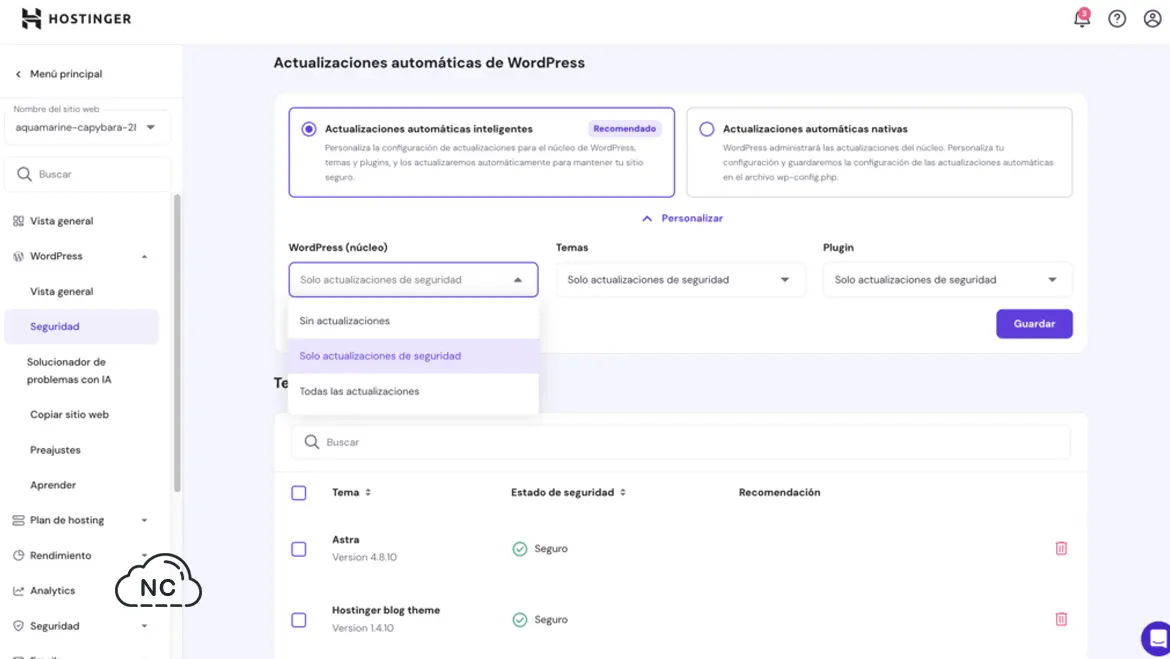The height and width of the screenshot is (659, 1170).
Task: Check the Astra theme checkbox
Action: [x=298, y=549]
